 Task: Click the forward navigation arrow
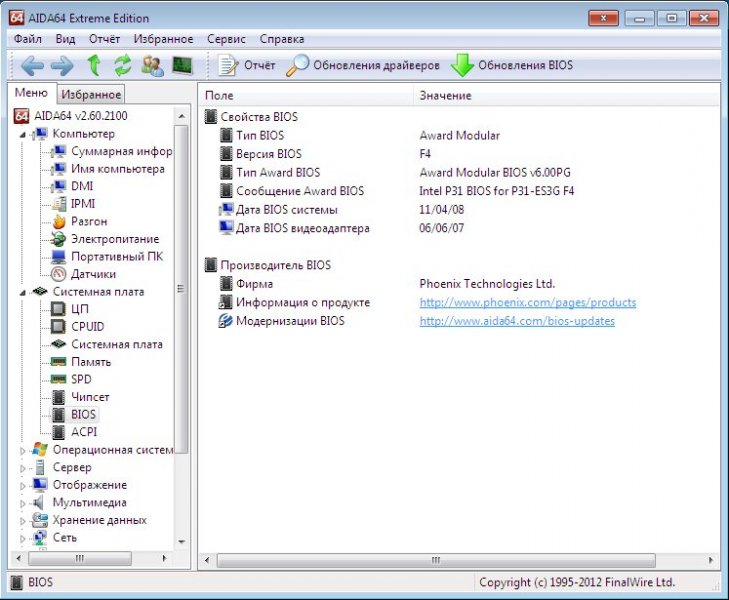62,66
